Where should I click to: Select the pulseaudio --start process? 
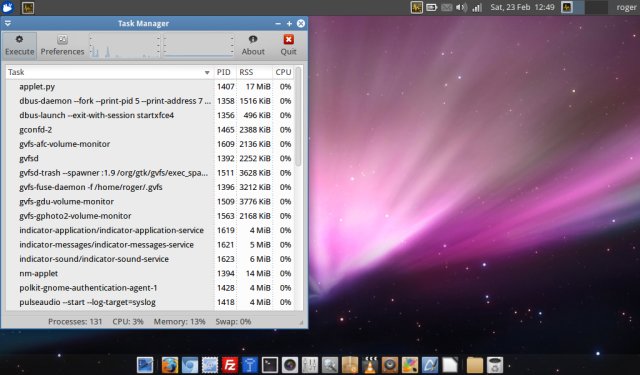pyautogui.click(x=150, y=302)
